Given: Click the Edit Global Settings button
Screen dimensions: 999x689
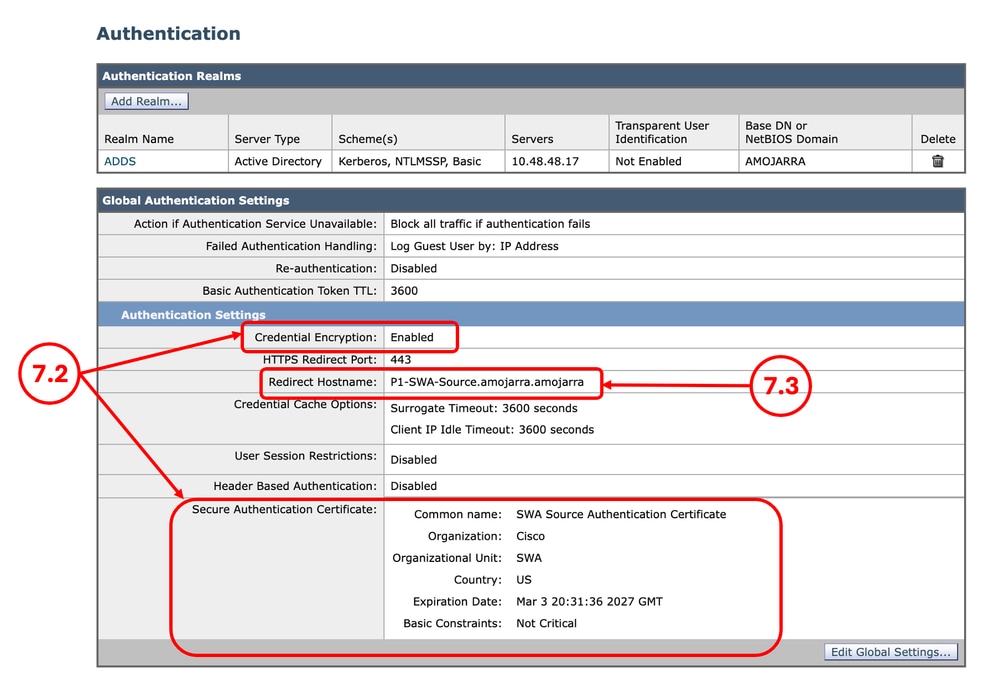Looking at the screenshot, I should (x=889, y=652).
